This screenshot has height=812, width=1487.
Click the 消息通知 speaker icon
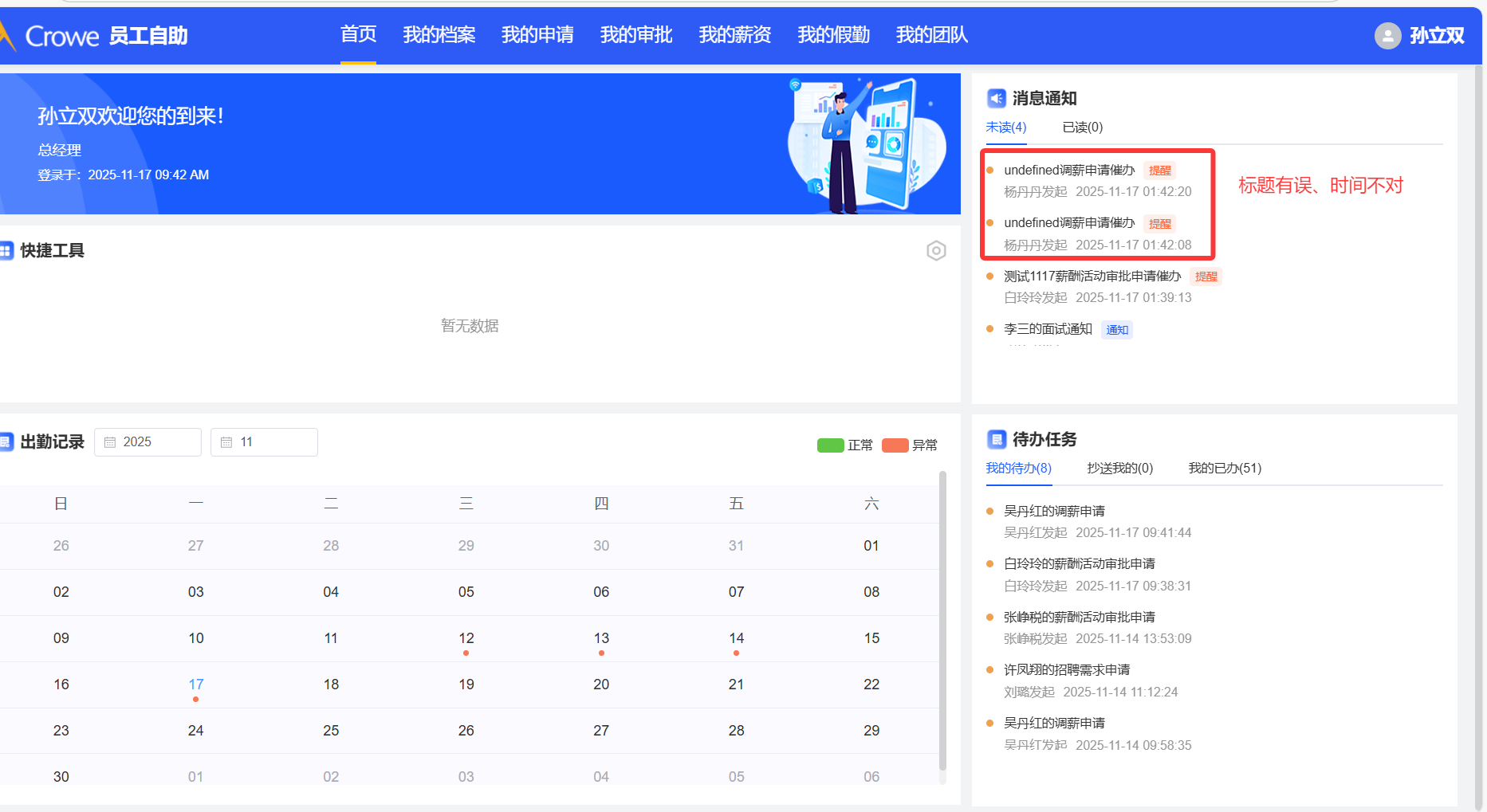pos(996,98)
